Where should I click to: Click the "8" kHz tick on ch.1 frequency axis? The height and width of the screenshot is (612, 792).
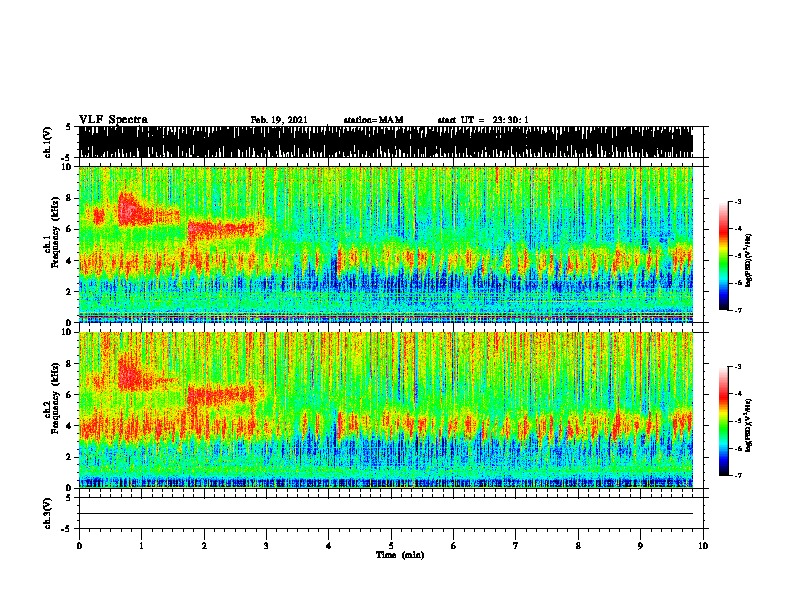coord(70,198)
